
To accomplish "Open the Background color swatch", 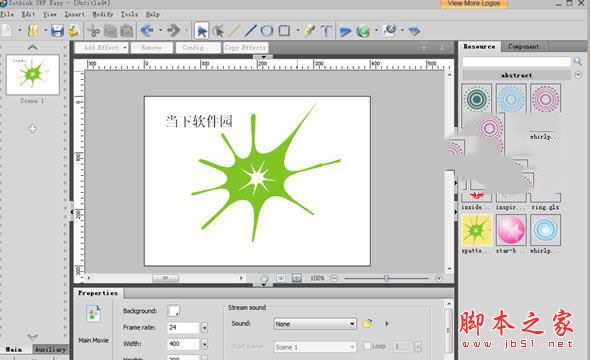I will click(173, 311).
